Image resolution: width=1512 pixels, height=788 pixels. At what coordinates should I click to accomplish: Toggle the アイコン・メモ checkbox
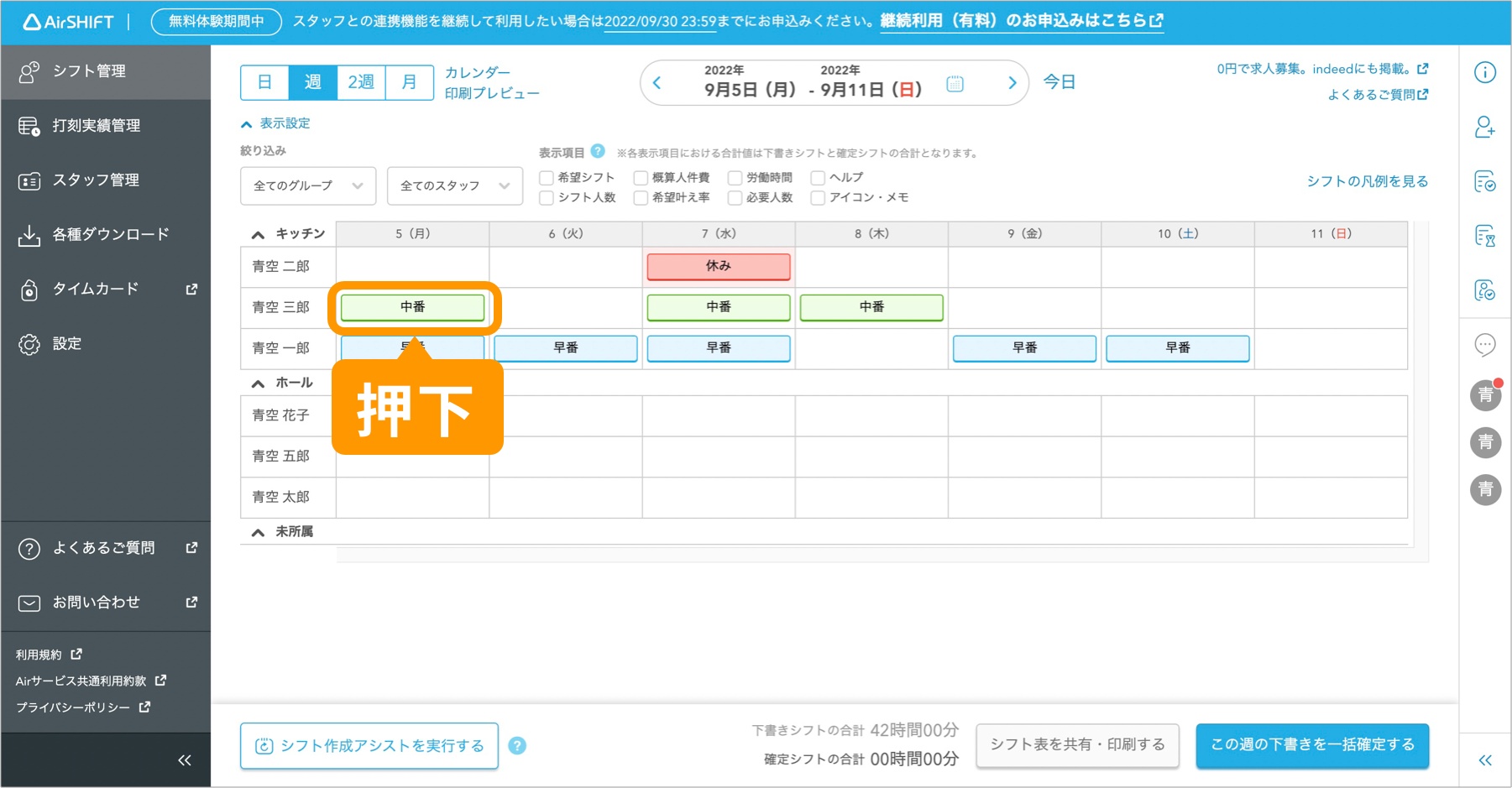point(818,198)
